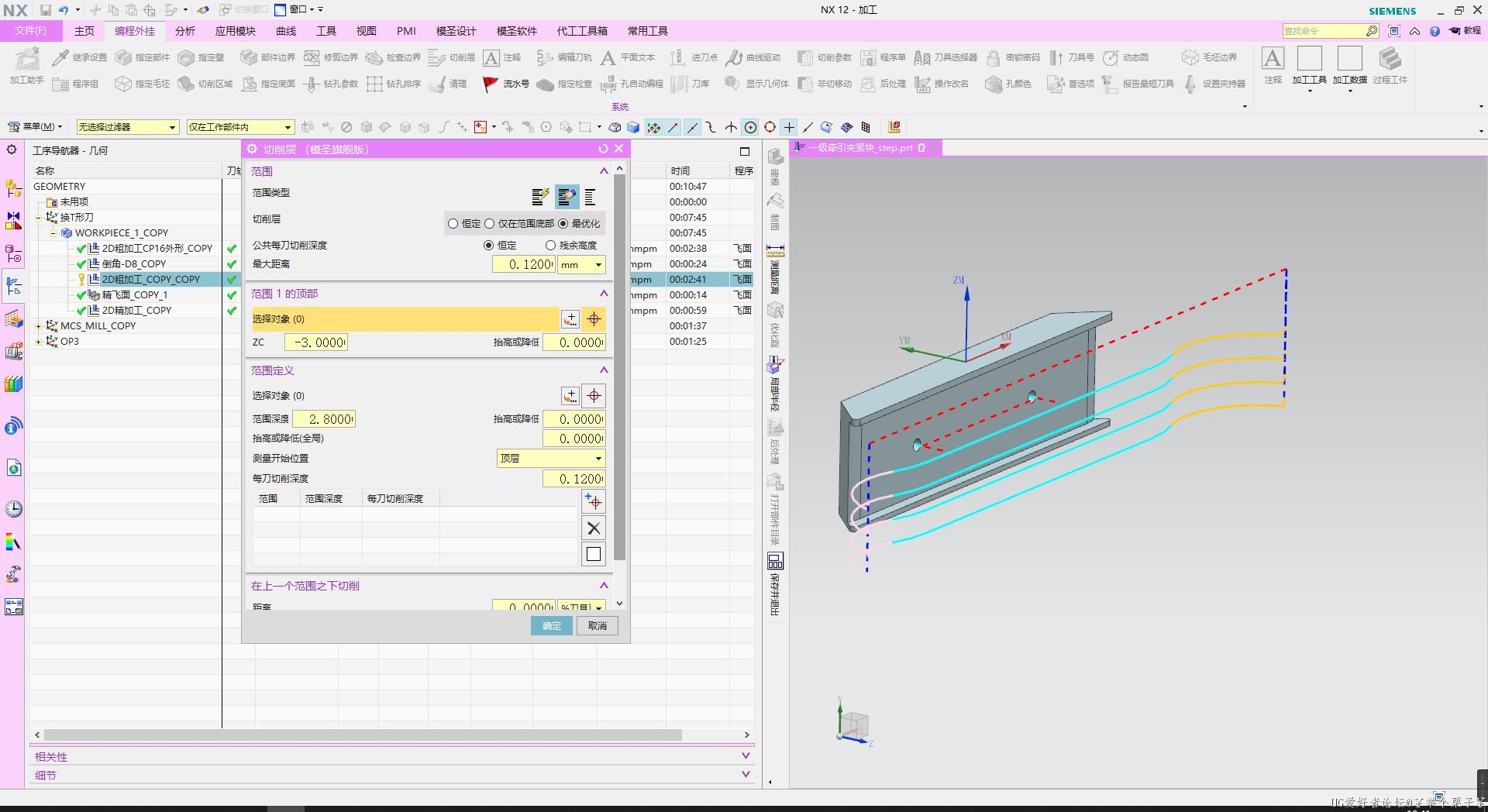Image resolution: width=1488 pixels, height=812 pixels.
Task: Select 残余高度 radio option
Action: (x=550, y=246)
